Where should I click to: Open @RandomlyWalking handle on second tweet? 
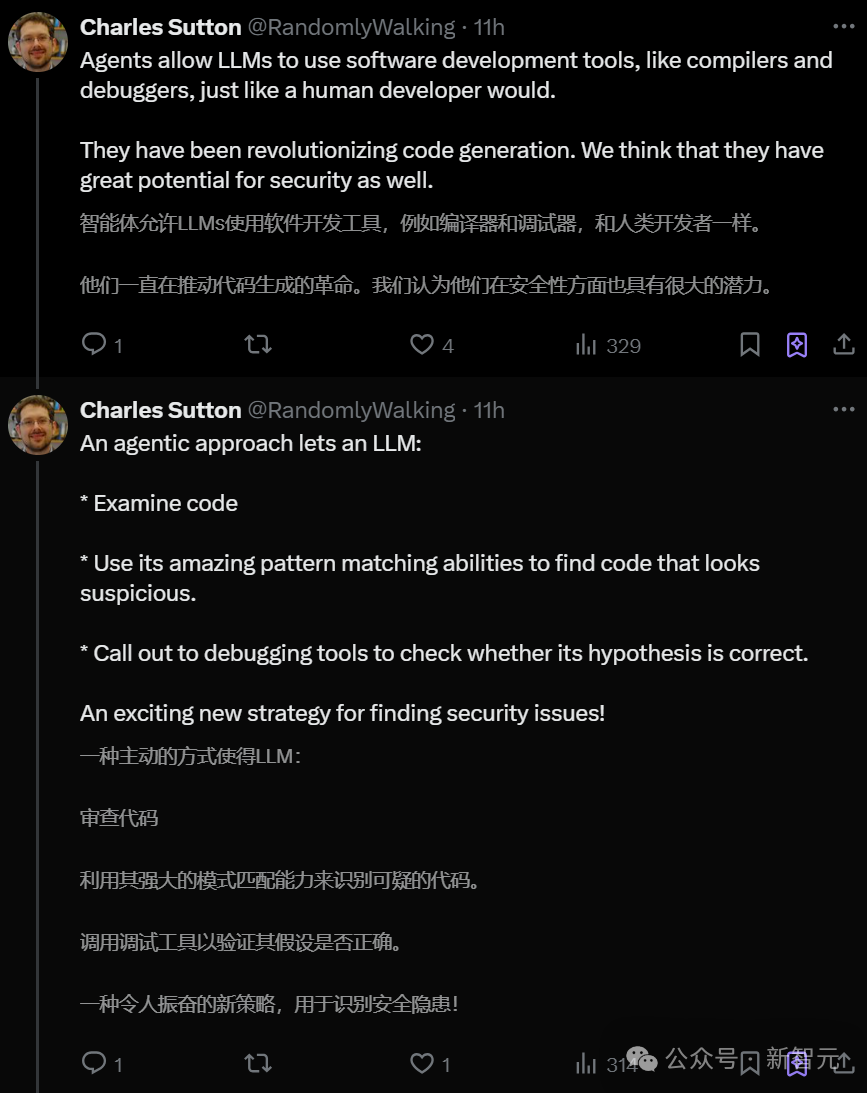click(x=350, y=410)
